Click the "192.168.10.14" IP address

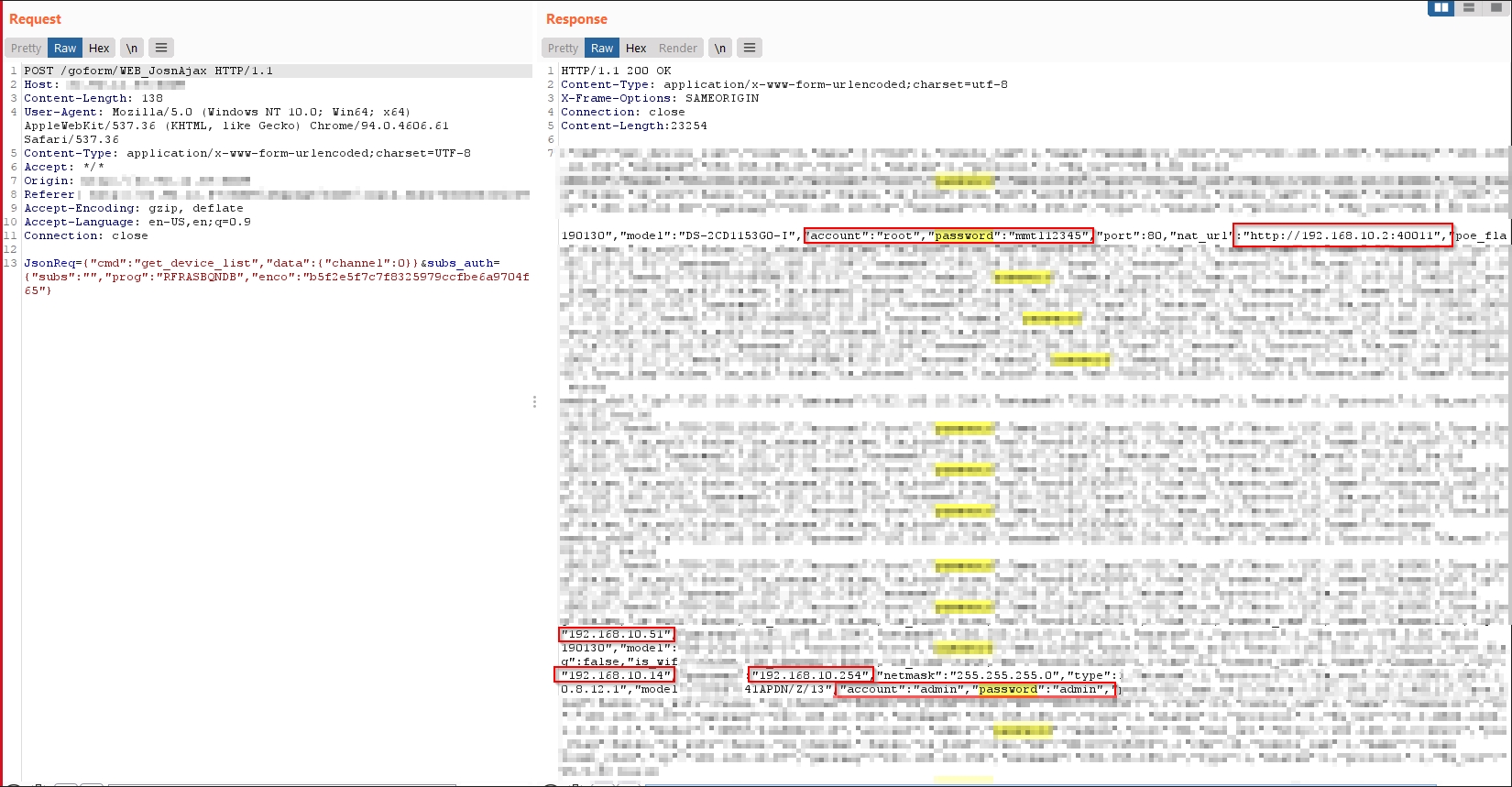(x=615, y=675)
